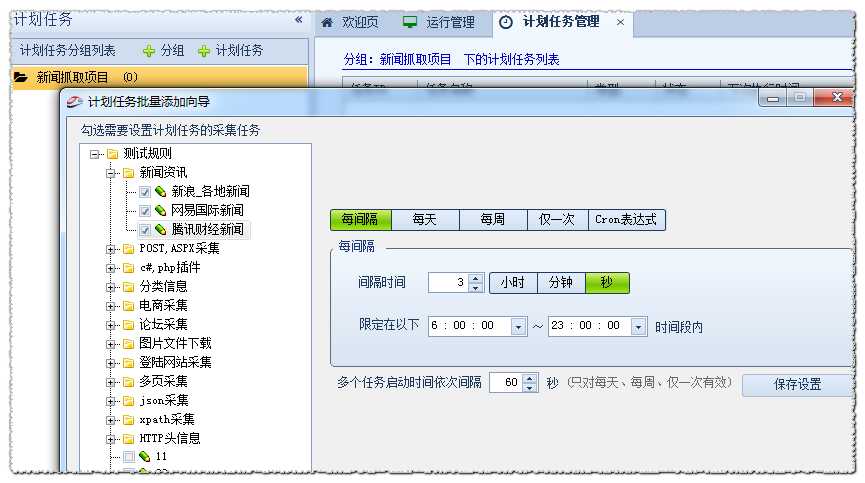Check the checkbox for task 11
This screenshot has width=865, height=483.
coord(129,457)
